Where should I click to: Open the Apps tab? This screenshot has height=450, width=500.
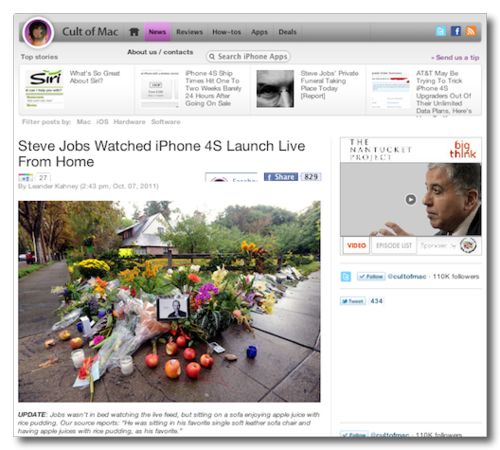(x=259, y=32)
